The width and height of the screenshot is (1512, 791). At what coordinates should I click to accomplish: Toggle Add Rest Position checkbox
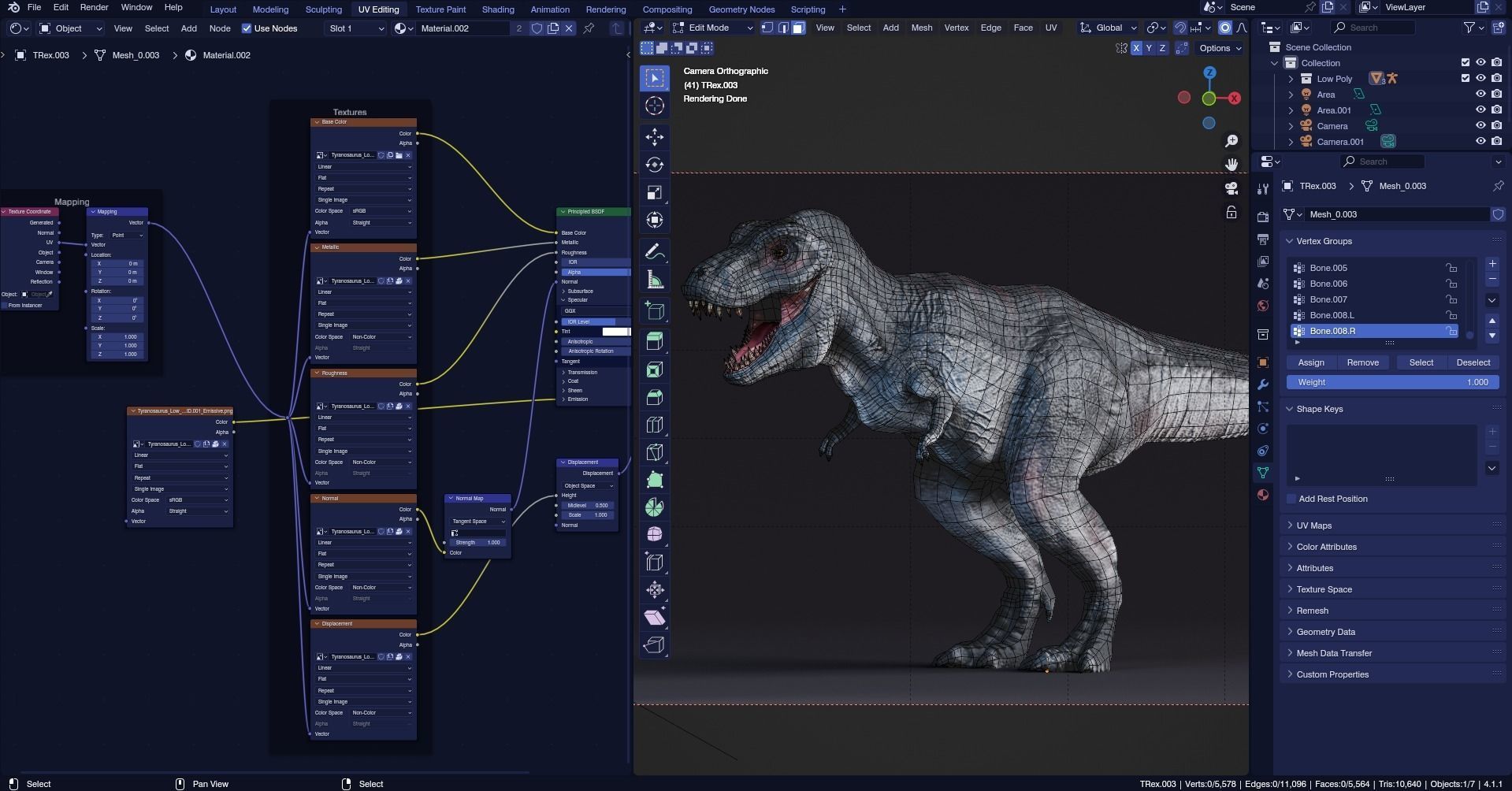coord(1291,499)
